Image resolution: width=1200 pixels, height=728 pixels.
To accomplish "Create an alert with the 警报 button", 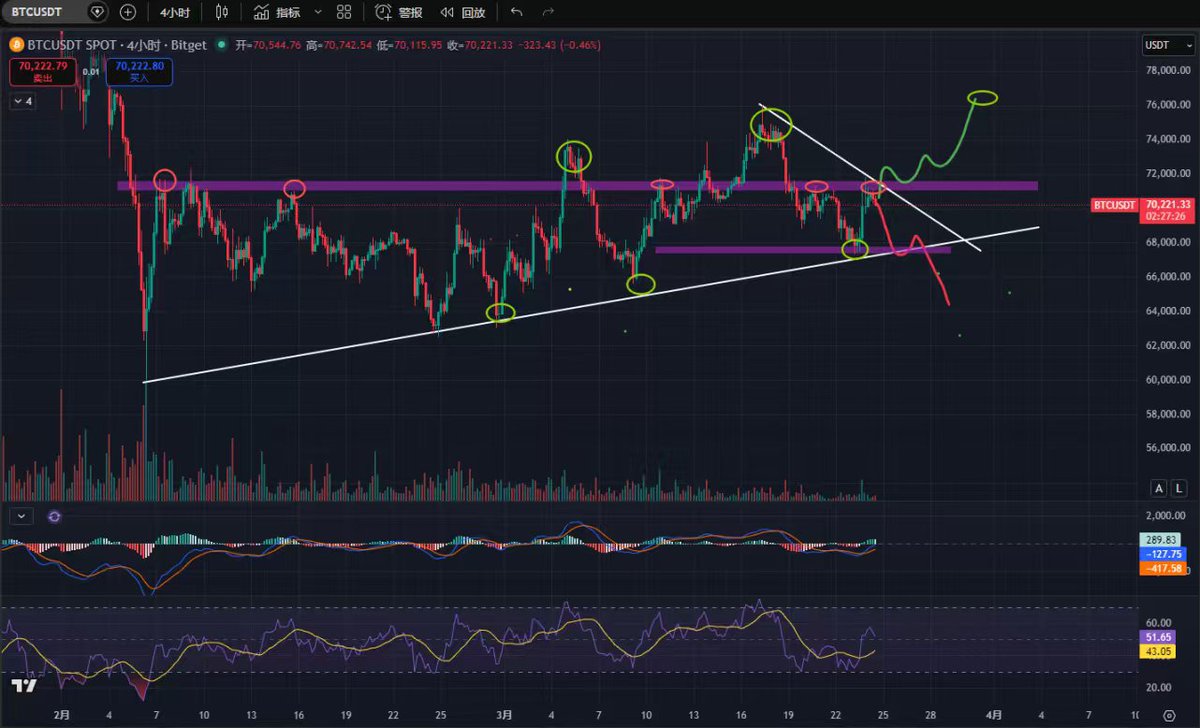I will (398, 12).
